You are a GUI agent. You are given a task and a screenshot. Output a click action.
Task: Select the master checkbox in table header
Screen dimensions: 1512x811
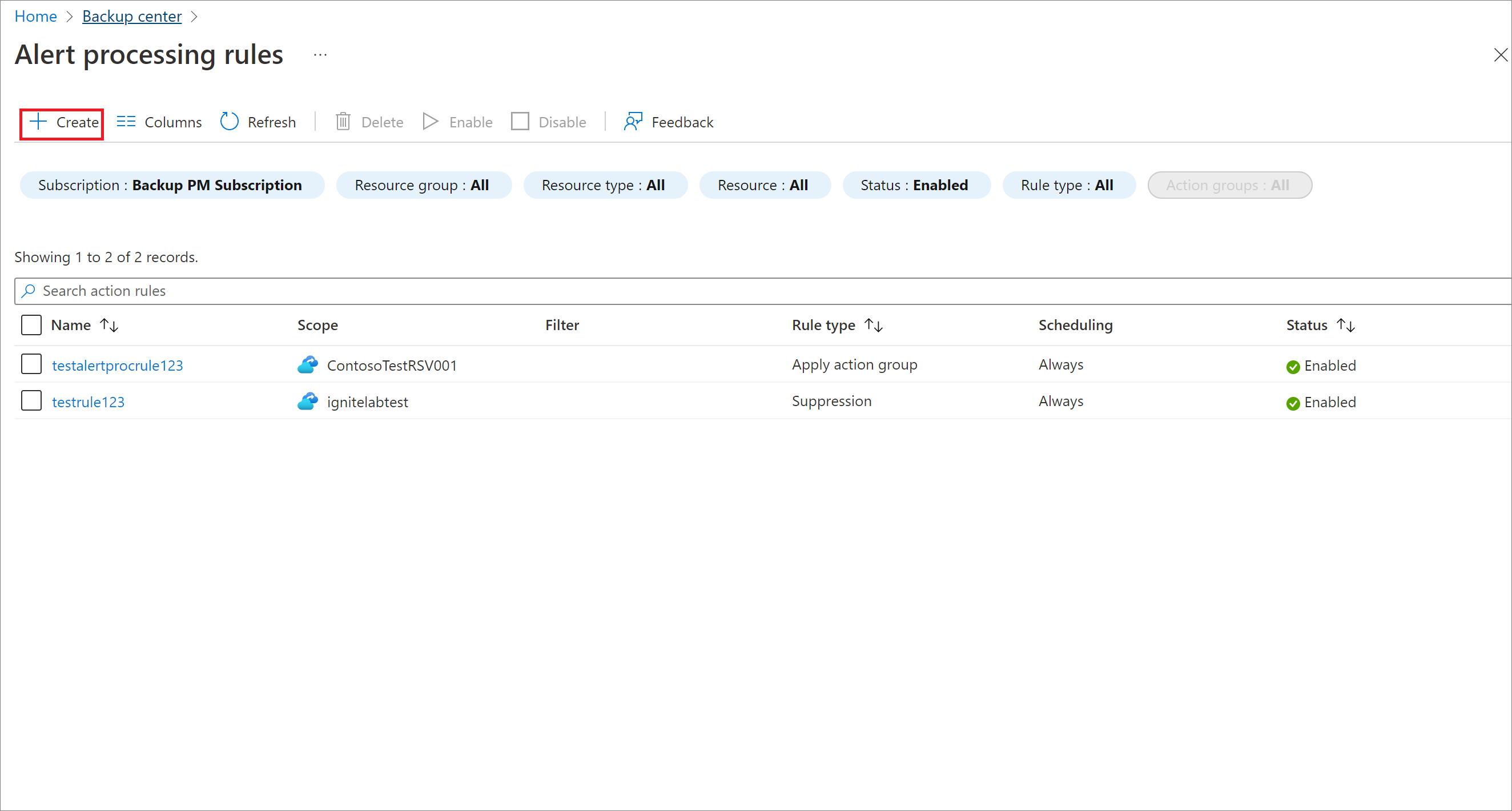click(x=32, y=324)
